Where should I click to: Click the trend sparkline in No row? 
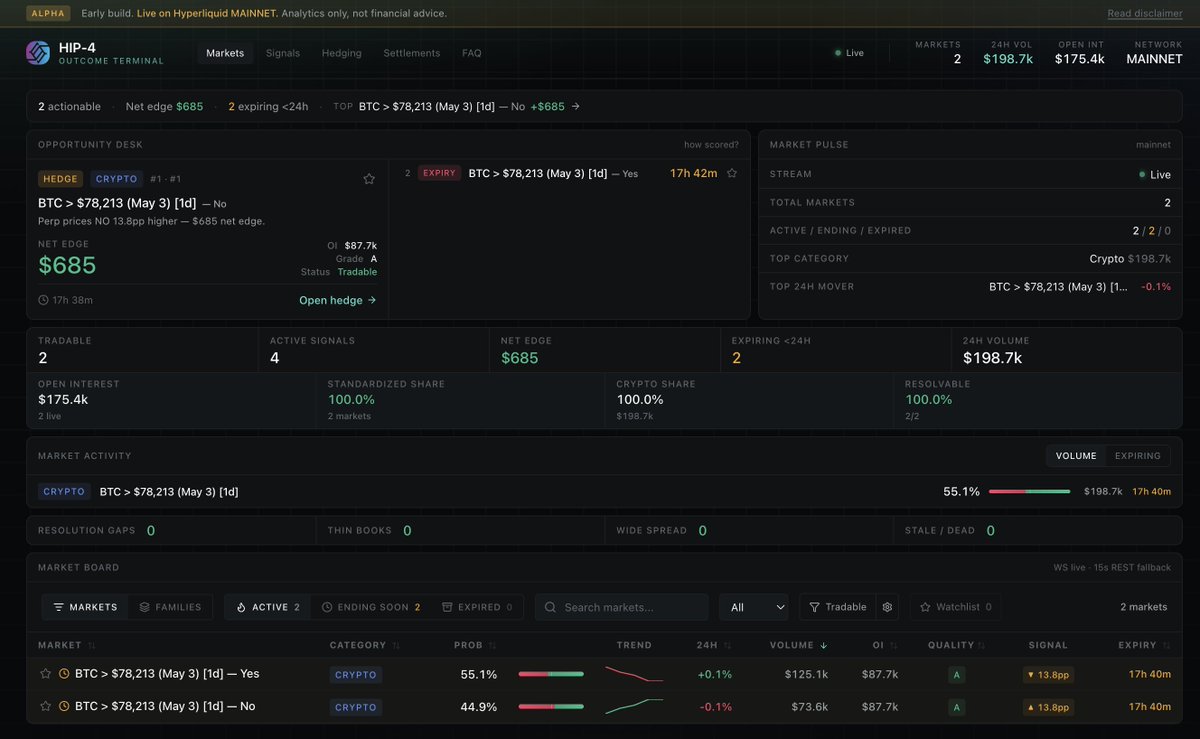point(634,706)
